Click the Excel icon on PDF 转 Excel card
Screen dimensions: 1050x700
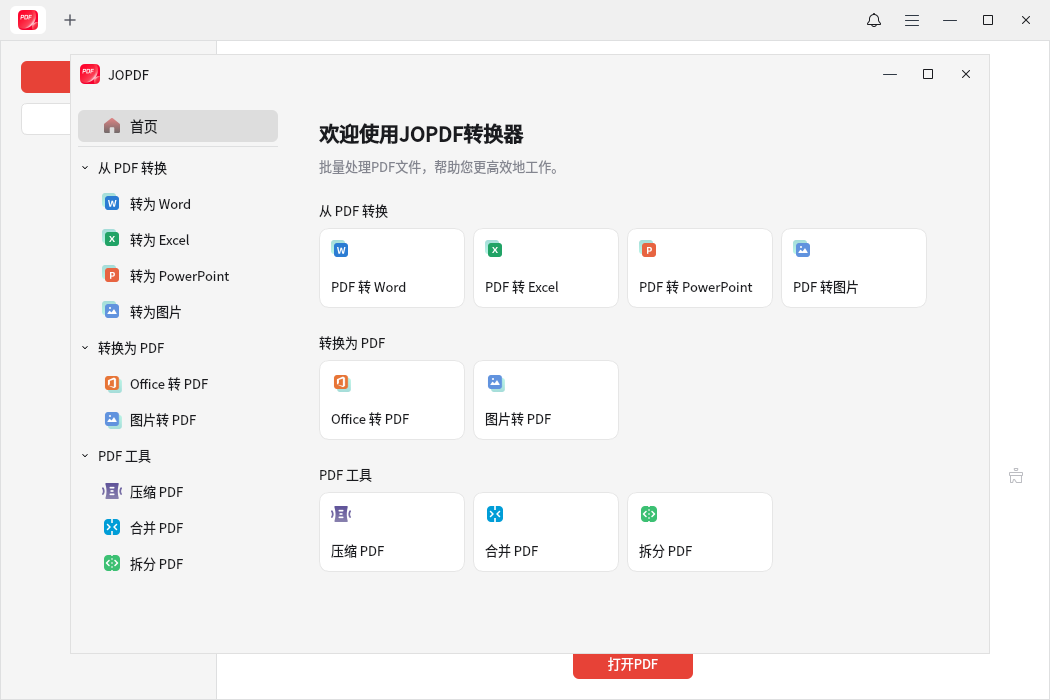point(494,249)
